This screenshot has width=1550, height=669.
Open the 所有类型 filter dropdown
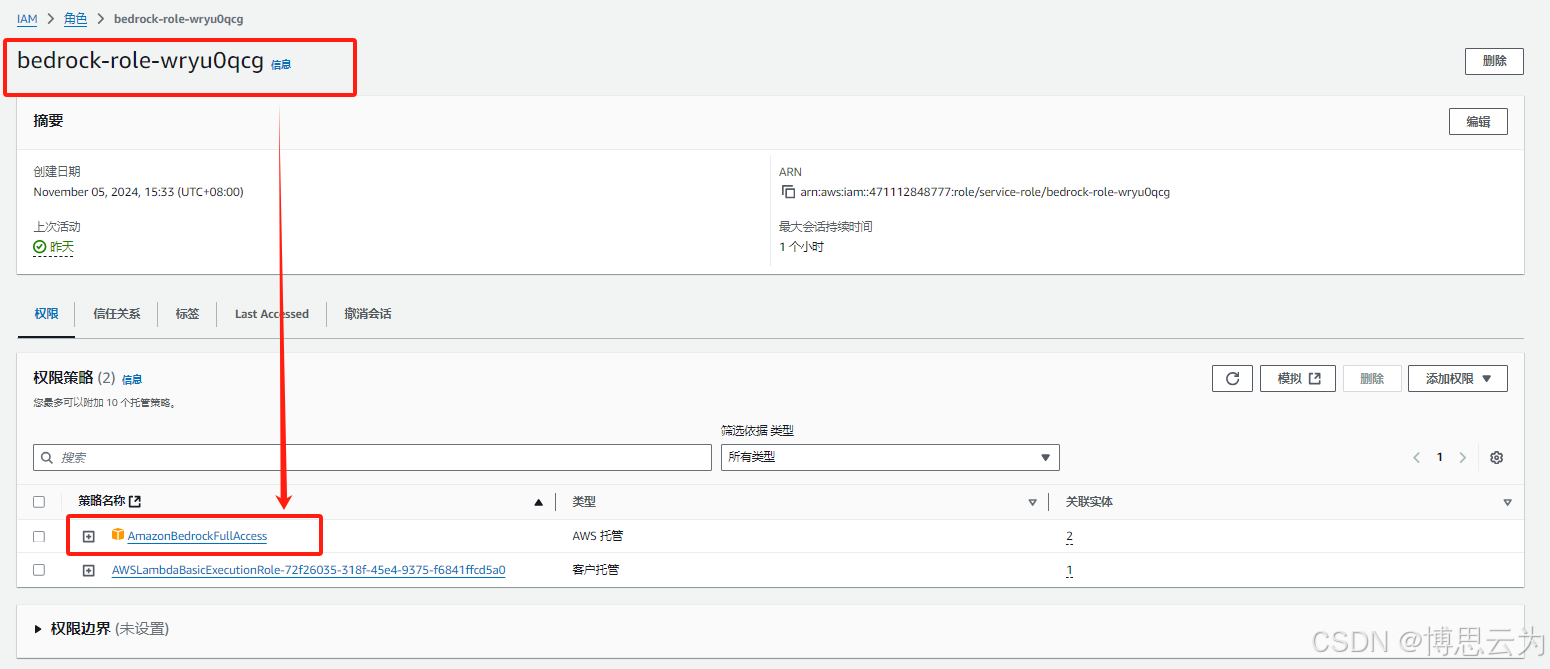890,457
